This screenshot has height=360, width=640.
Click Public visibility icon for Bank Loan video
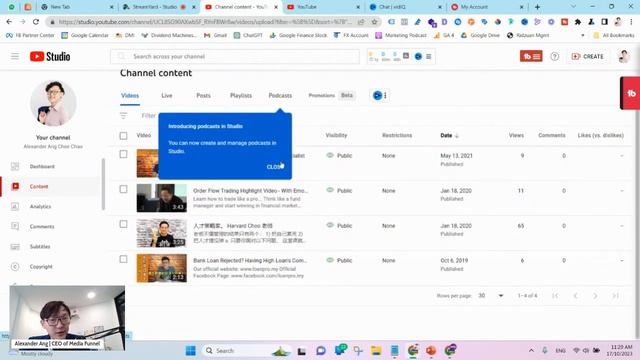coord(330,260)
